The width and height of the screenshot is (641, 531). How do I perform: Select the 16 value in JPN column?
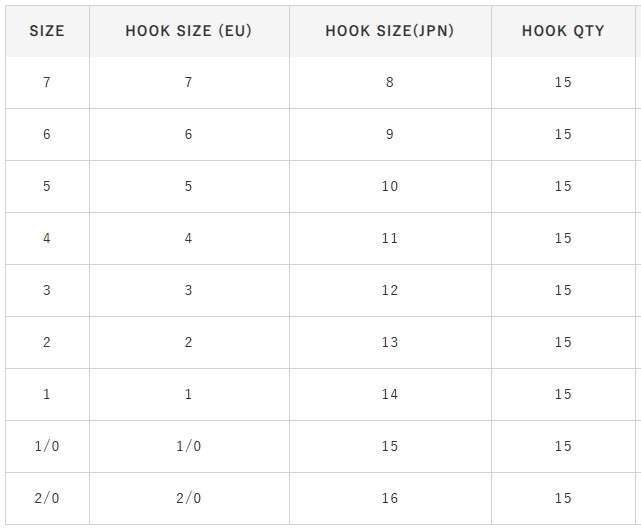pos(390,498)
